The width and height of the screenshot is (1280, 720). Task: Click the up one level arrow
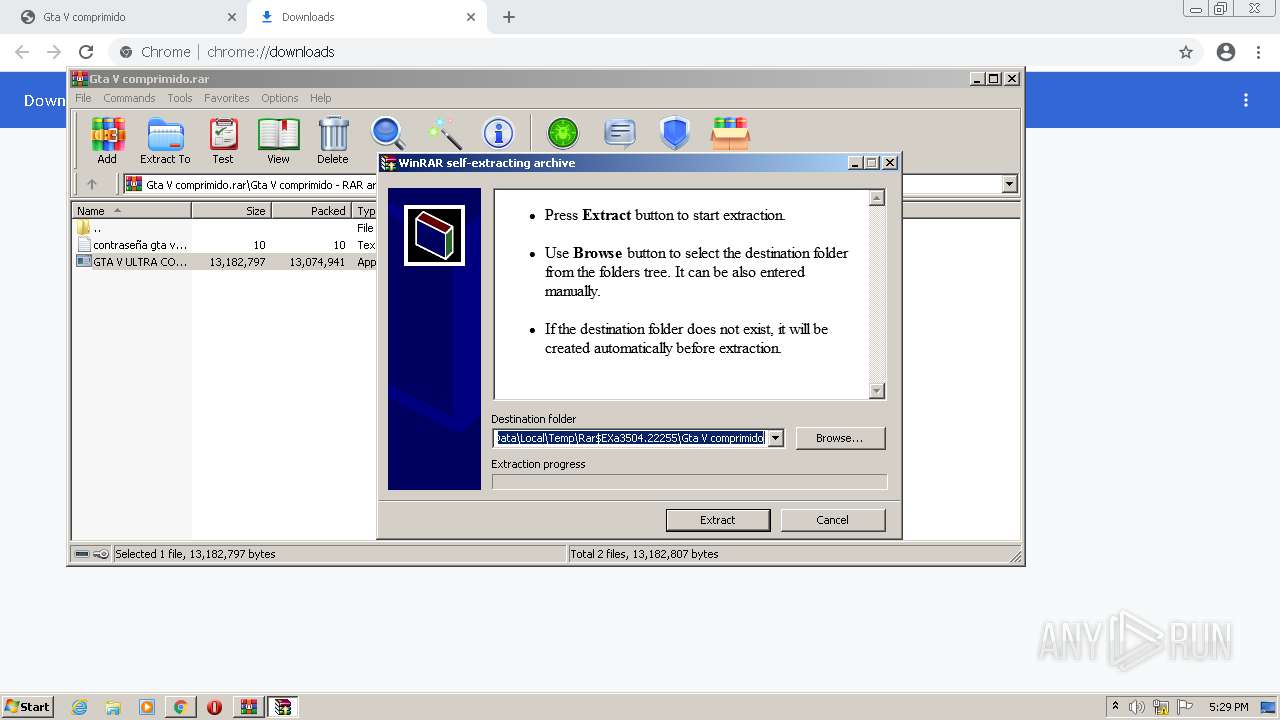(92, 184)
